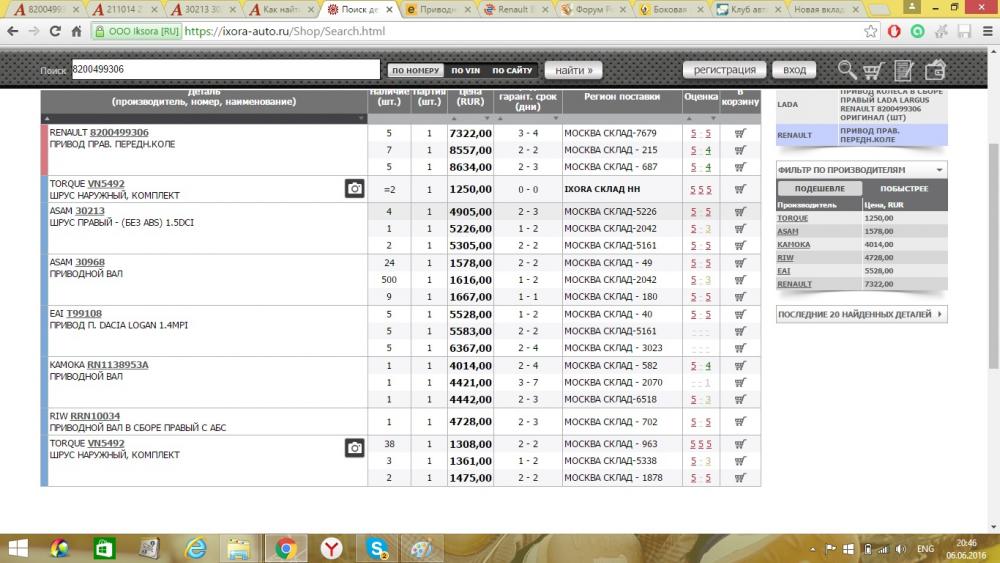Screen dimensions: 1000x563
Task: Open ENG language indicator in tray
Action: [925, 549]
